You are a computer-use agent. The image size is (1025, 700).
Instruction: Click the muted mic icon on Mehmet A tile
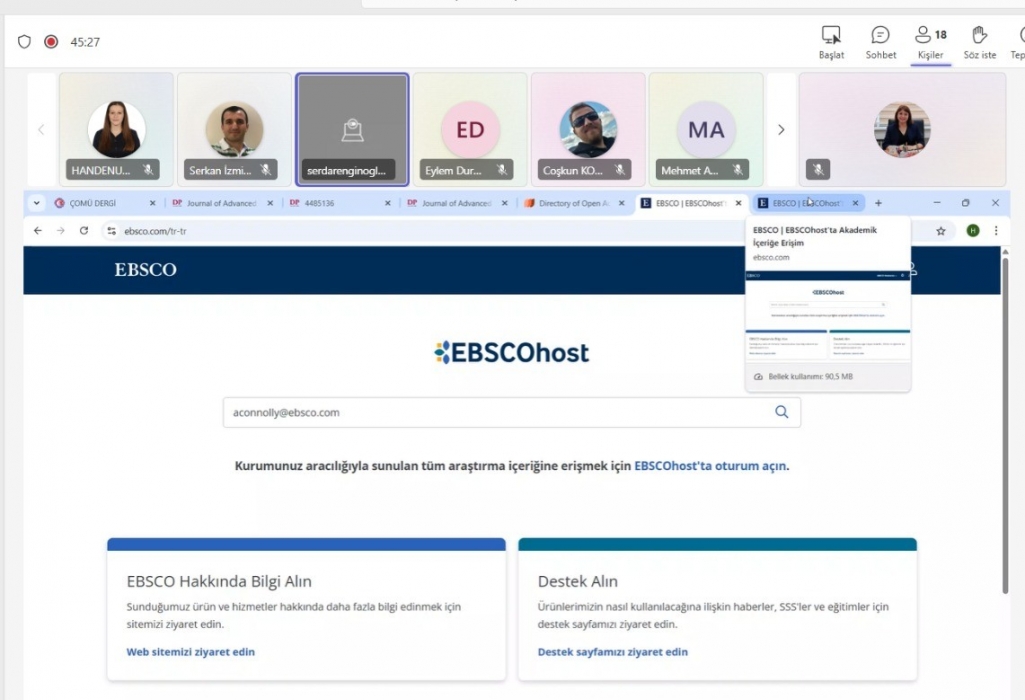pyautogui.click(x=738, y=170)
